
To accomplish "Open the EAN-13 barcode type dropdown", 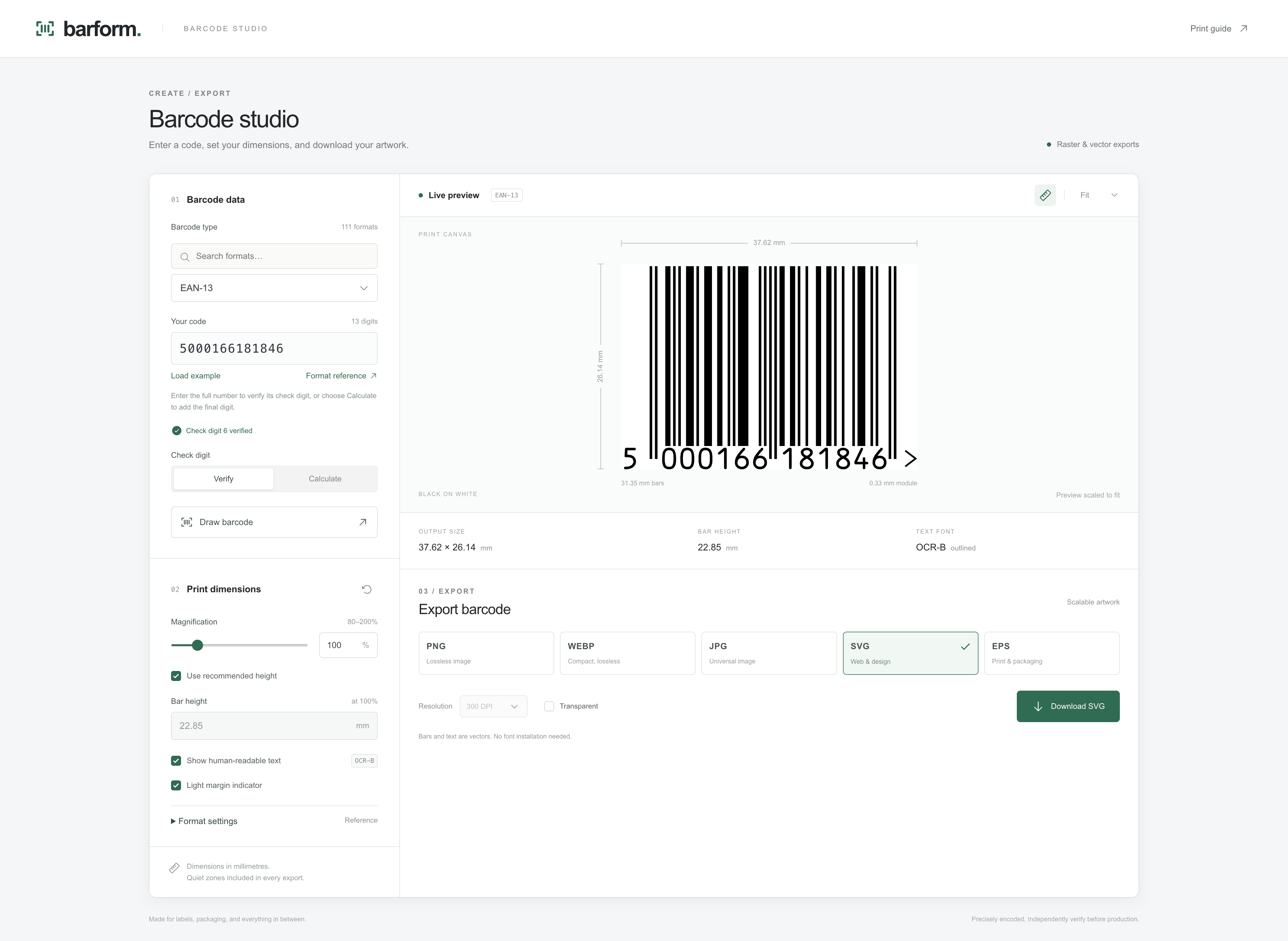I will pyautogui.click(x=274, y=288).
